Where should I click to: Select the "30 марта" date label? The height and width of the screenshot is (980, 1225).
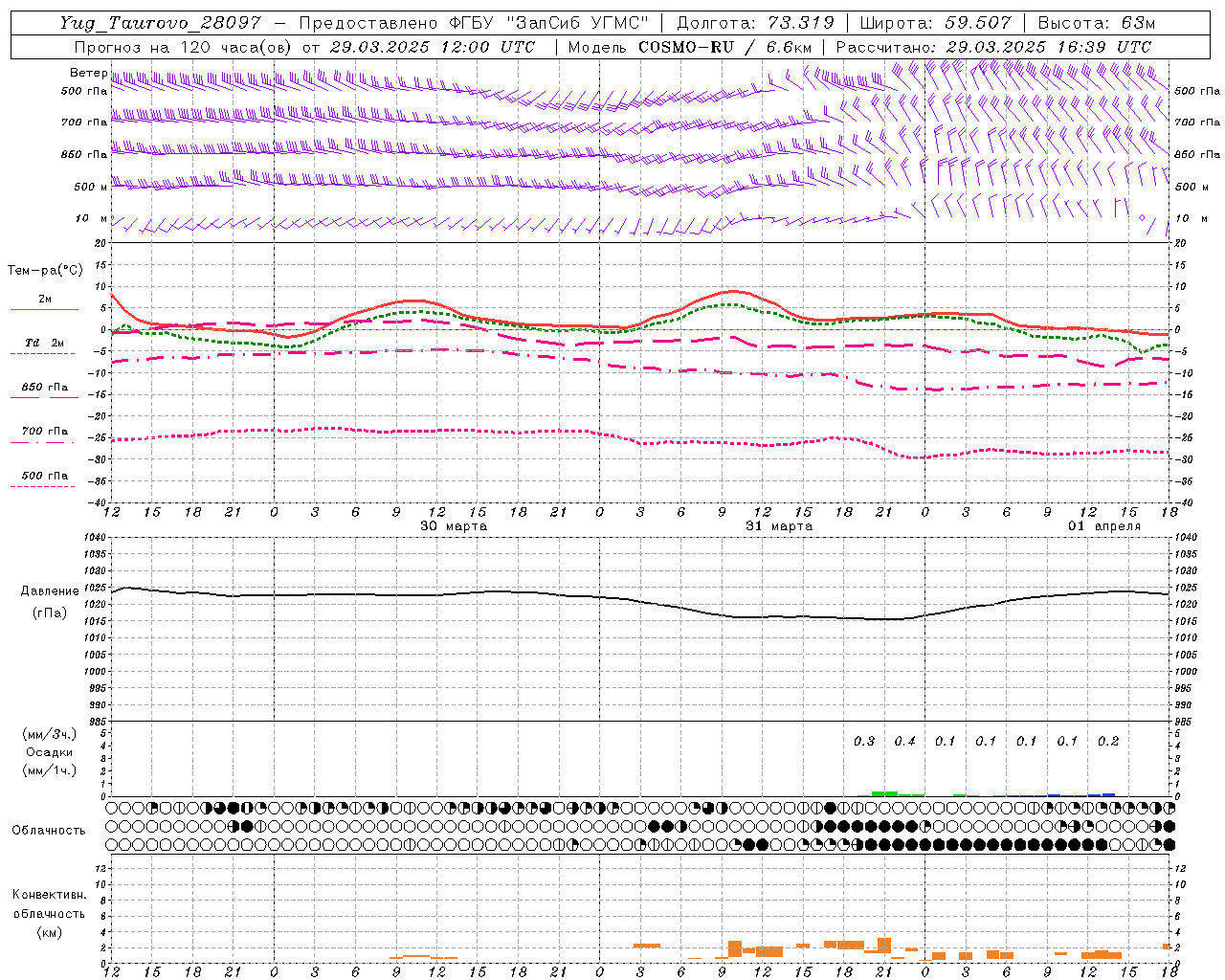point(454,526)
